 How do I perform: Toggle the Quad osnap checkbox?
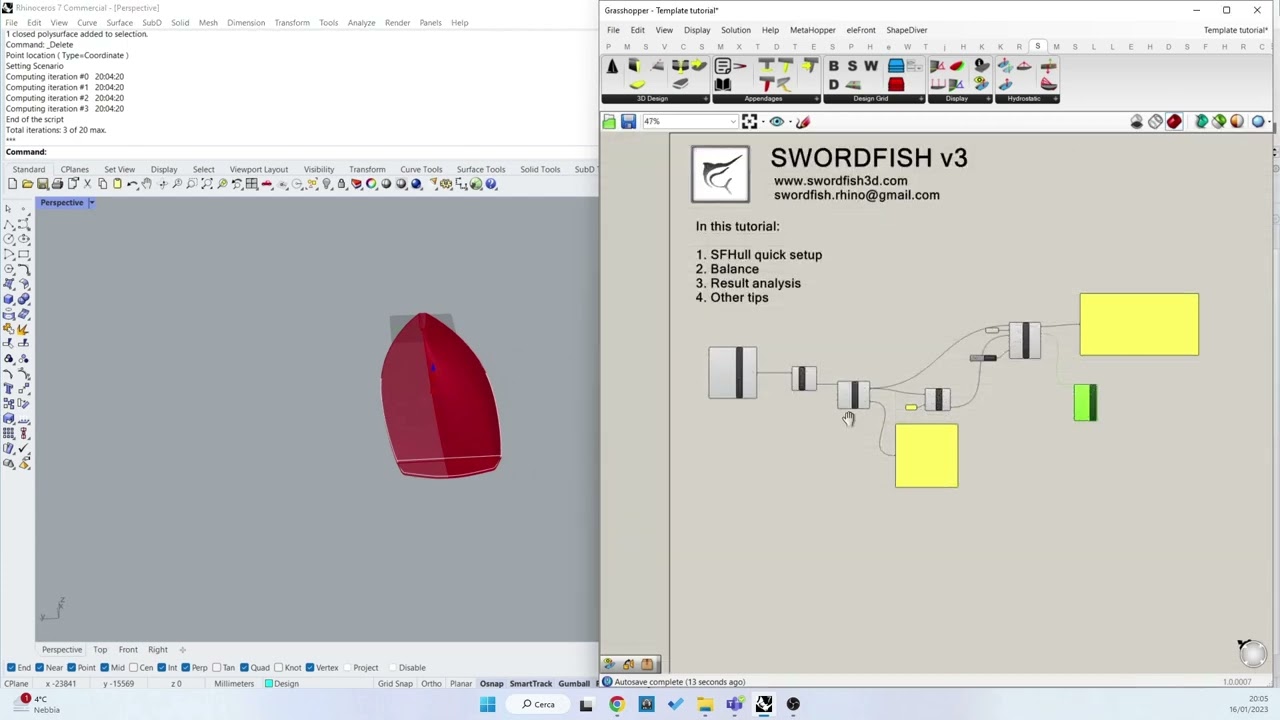243,668
